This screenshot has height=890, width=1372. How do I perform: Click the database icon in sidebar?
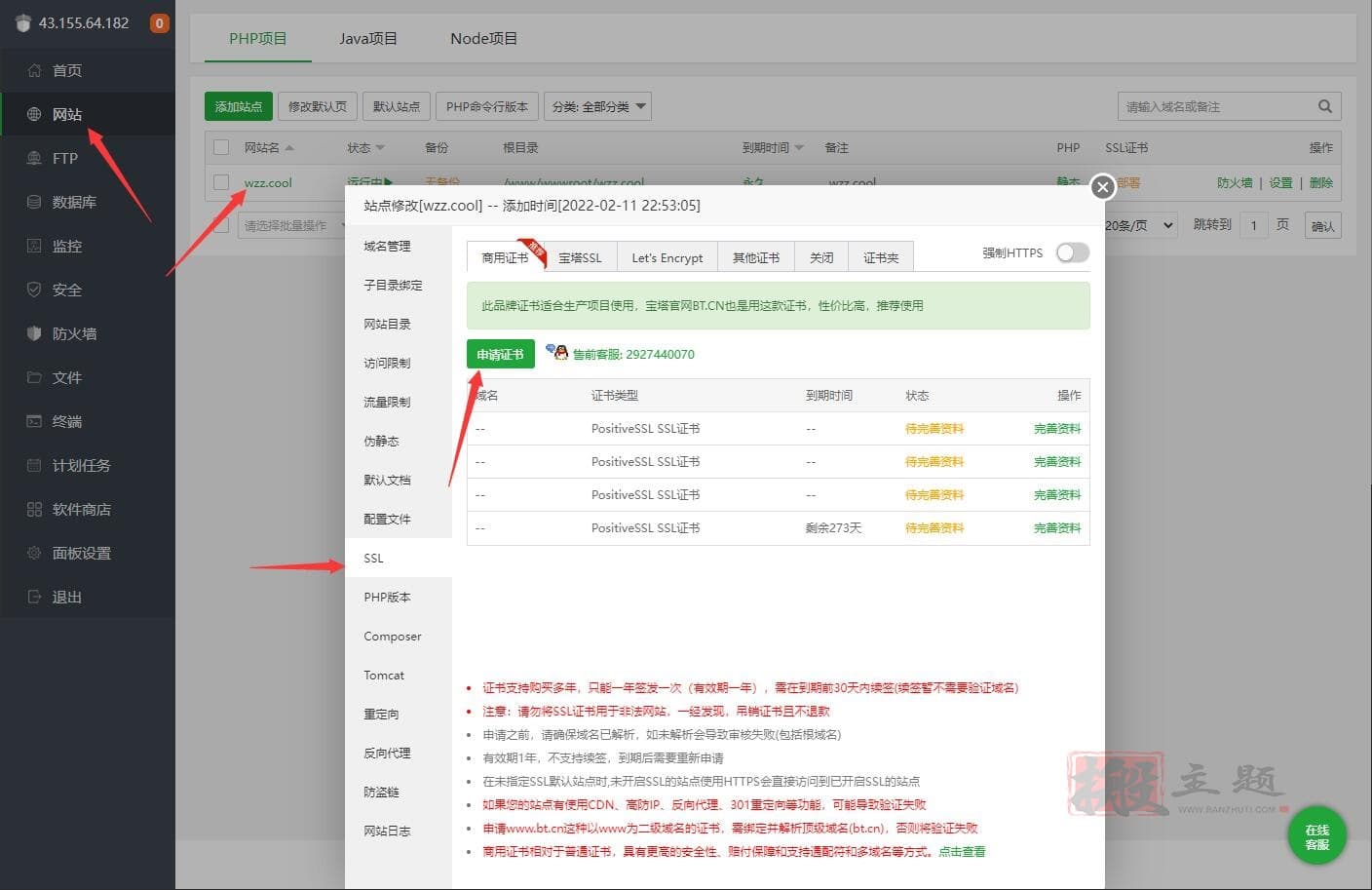pos(34,202)
